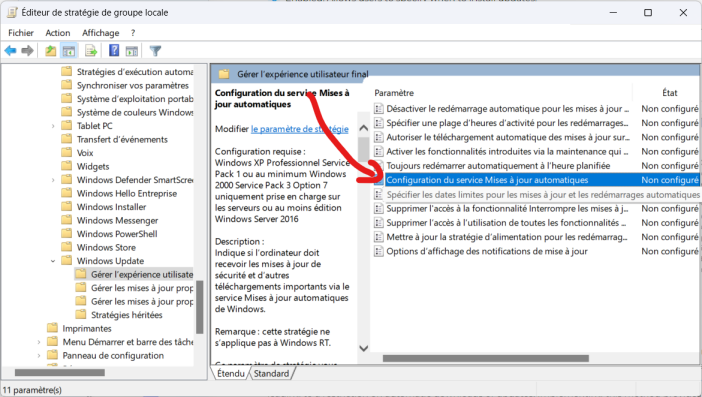Screen dimensions: 702x397
Task: Open the Action menu
Action: point(58,33)
